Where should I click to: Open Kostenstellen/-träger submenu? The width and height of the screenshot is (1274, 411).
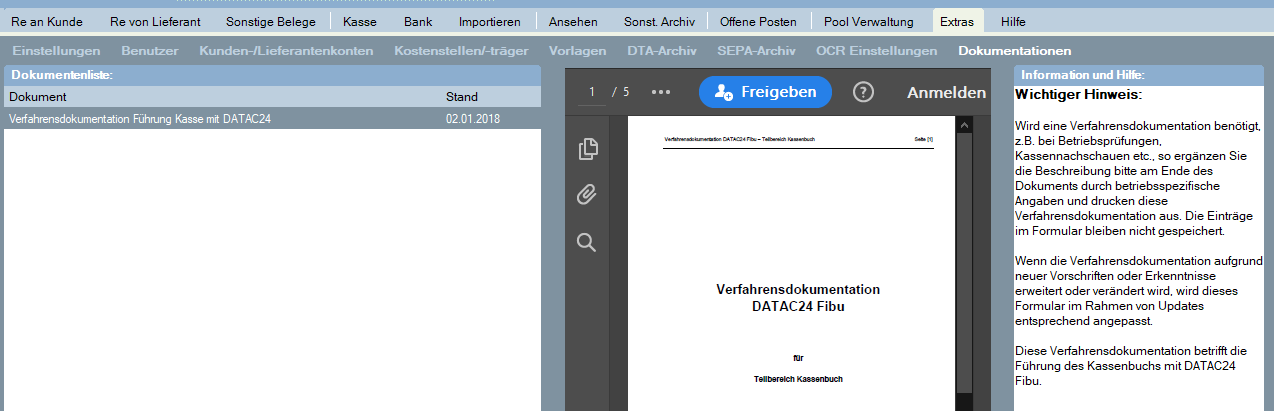click(x=461, y=50)
